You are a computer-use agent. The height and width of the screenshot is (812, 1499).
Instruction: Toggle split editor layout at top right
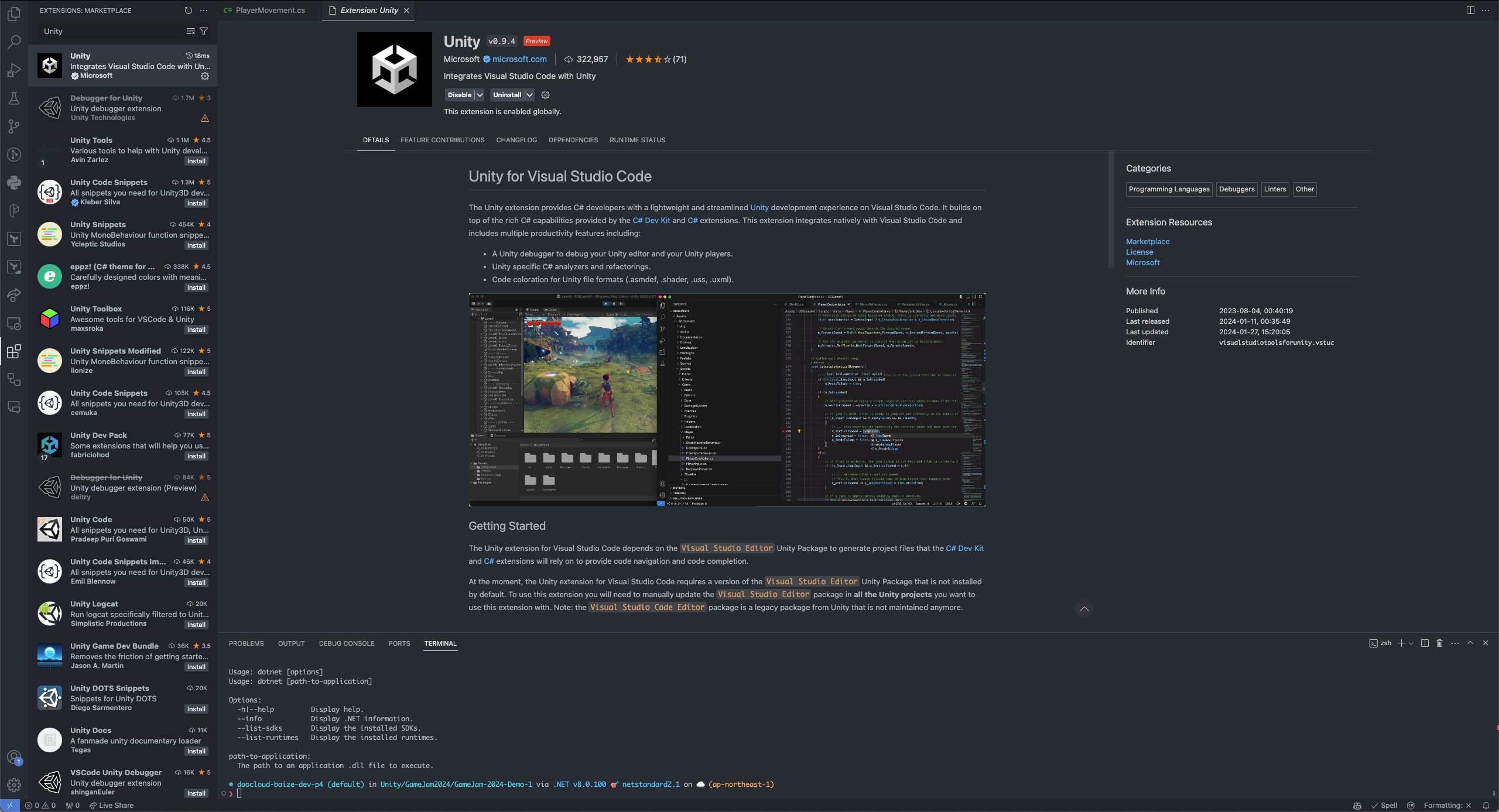click(1470, 11)
